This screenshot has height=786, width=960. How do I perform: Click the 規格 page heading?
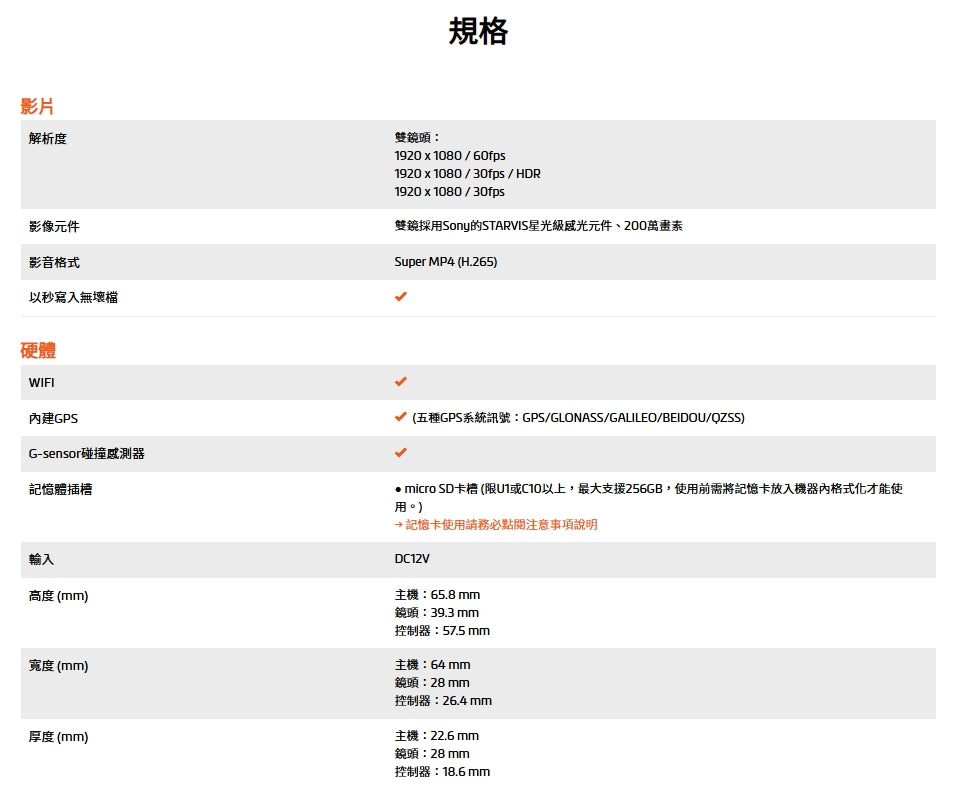pos(478,32)
